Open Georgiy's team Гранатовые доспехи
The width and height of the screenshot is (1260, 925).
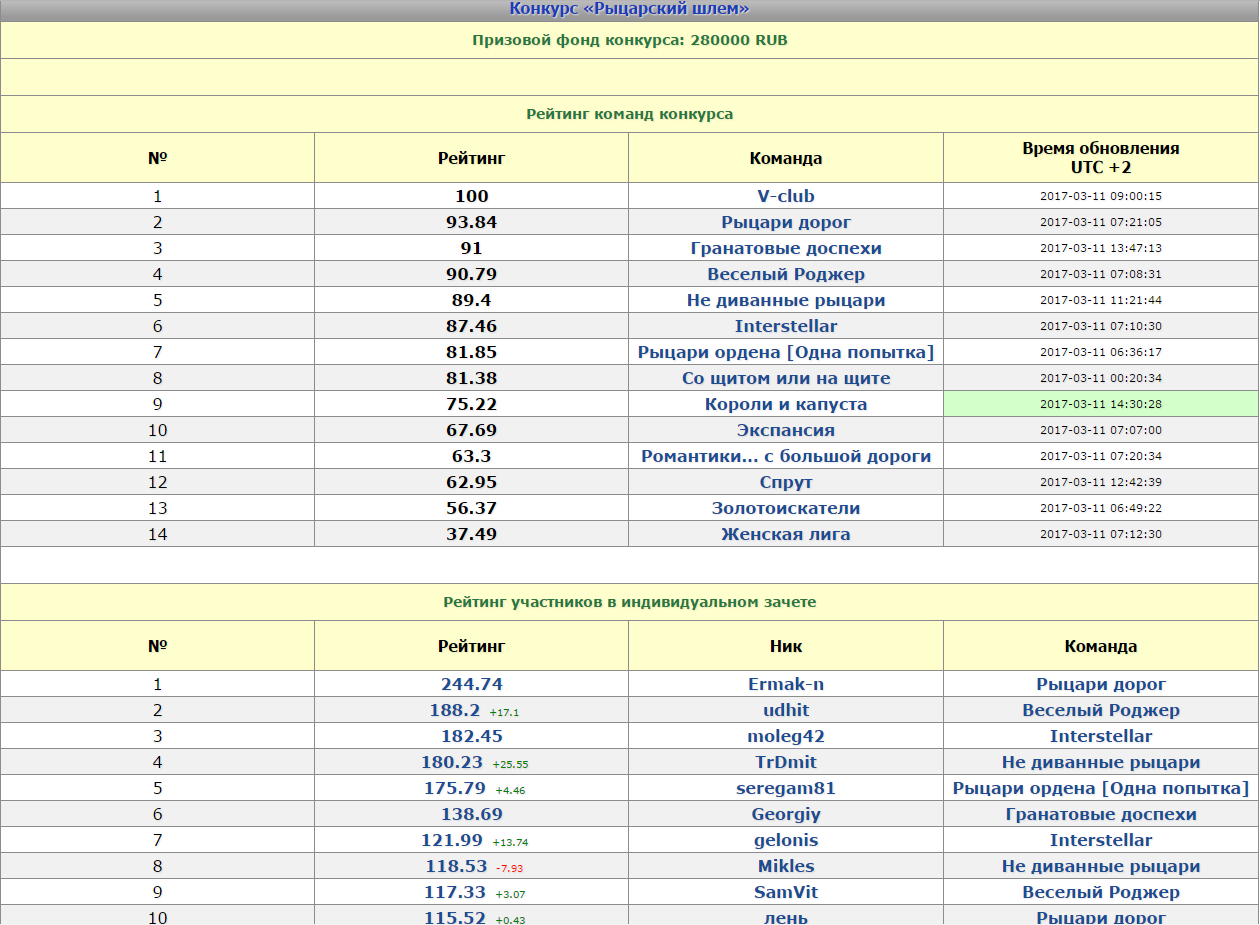click(x=1101, y=814)
